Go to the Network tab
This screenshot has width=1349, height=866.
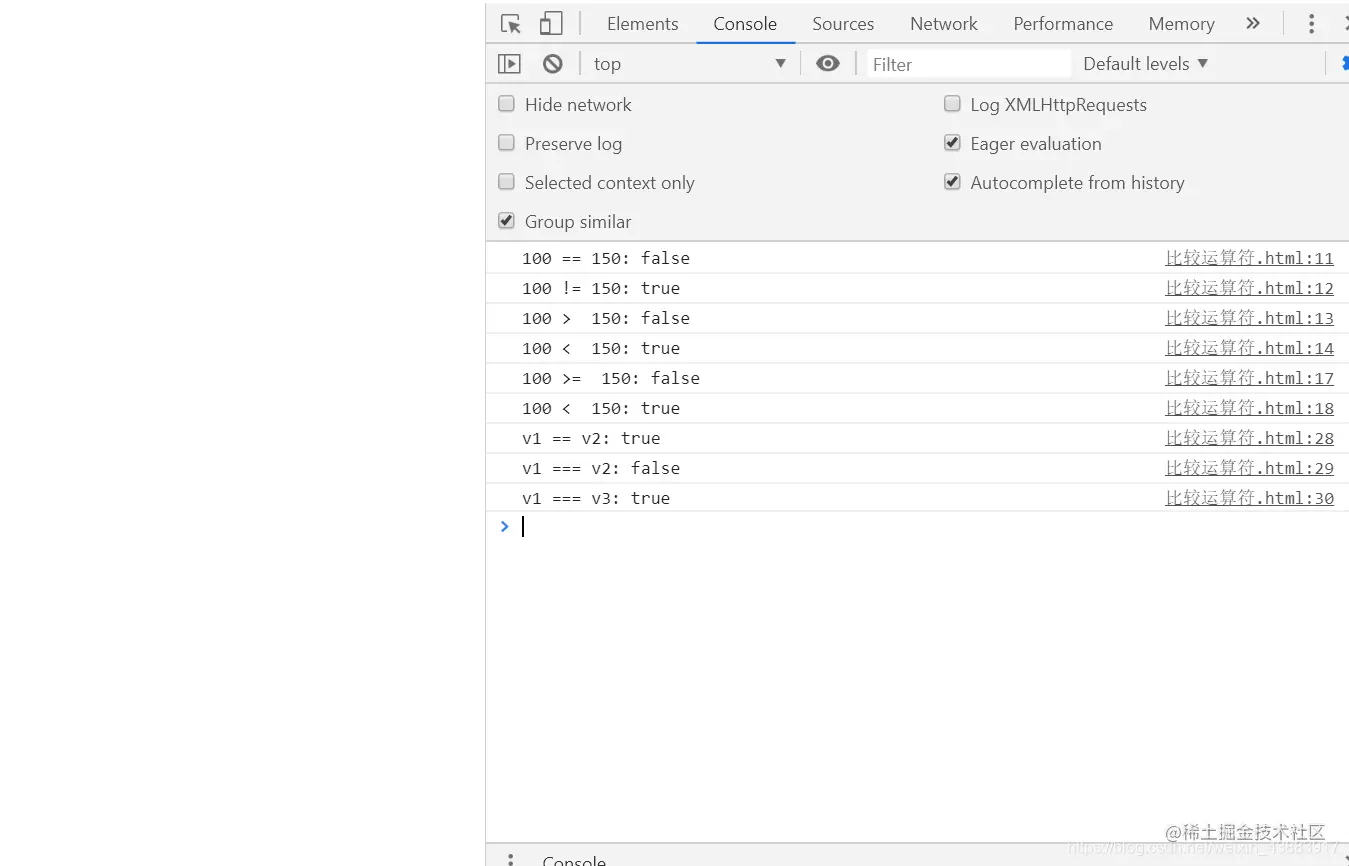944,24
